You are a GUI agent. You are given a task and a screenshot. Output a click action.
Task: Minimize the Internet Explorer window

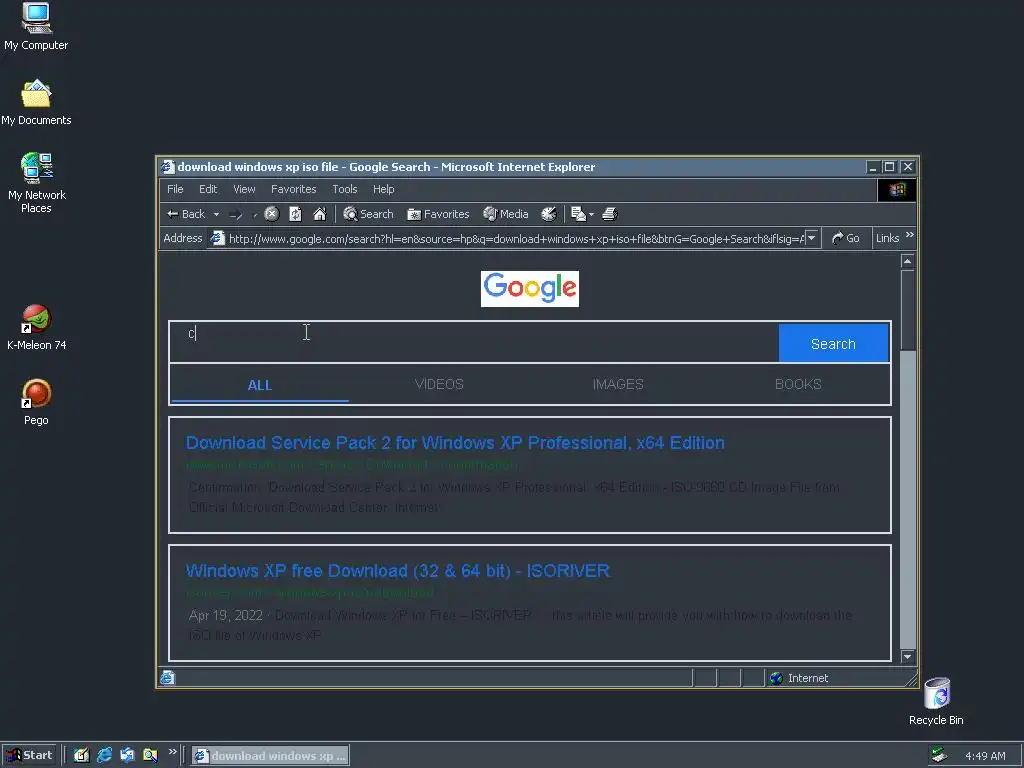[872, 167]
